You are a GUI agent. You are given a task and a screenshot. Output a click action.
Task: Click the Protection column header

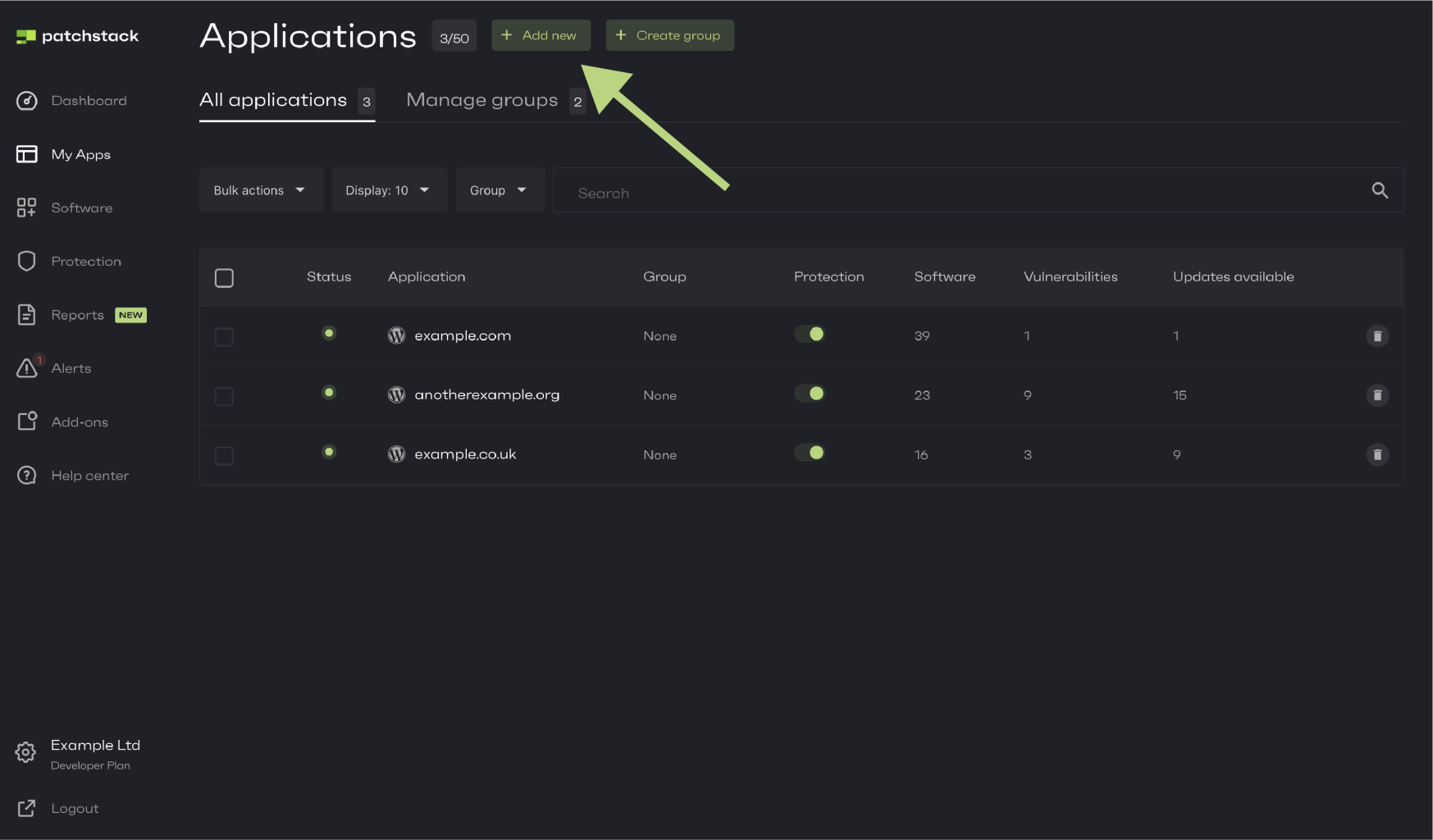828,276
